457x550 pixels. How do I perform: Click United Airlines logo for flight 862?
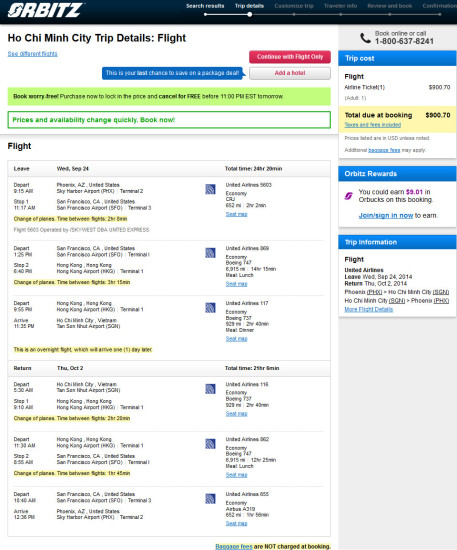click(210, 444)
